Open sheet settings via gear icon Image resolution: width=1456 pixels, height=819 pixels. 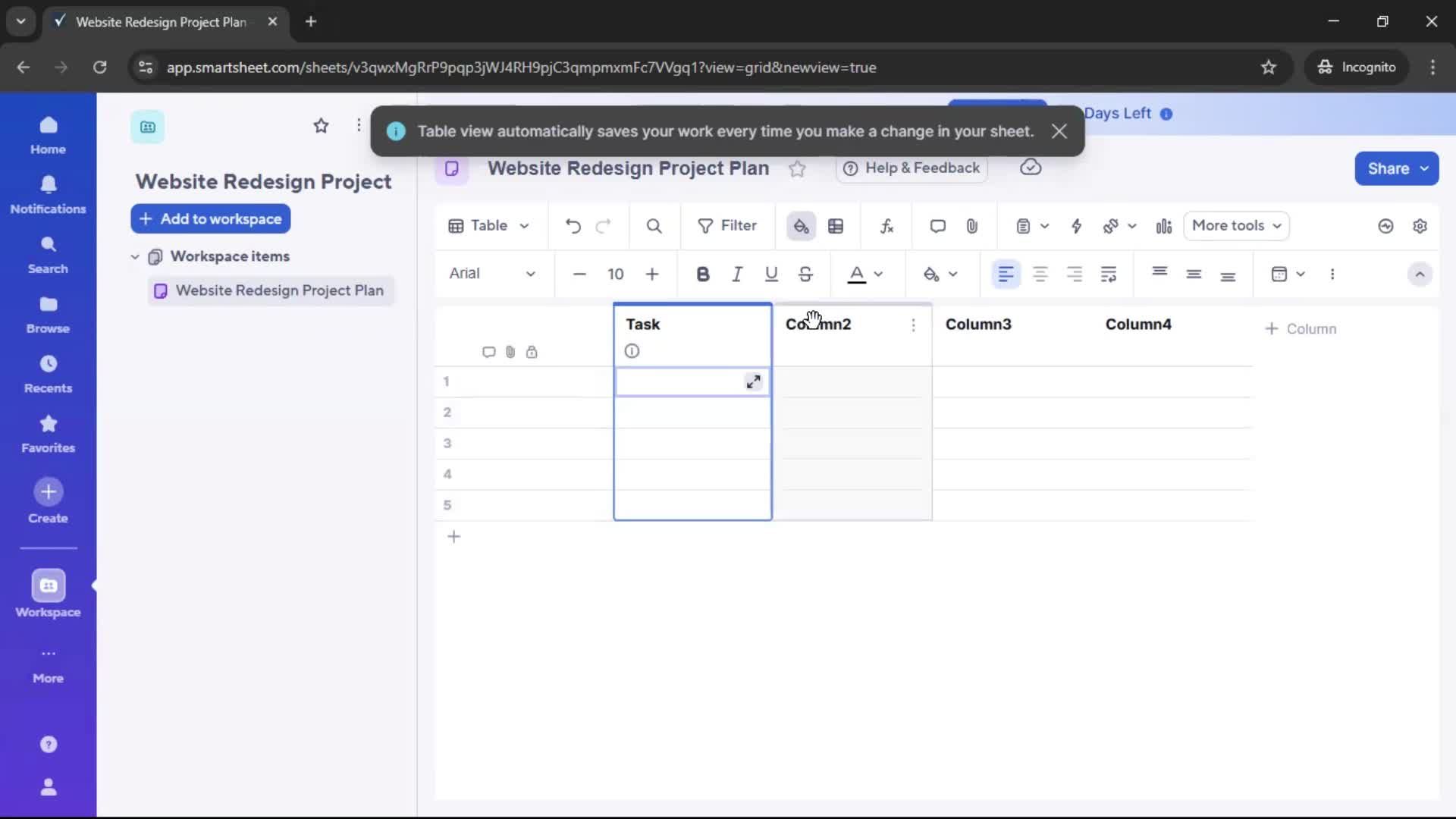click(x=1421, y=226)
